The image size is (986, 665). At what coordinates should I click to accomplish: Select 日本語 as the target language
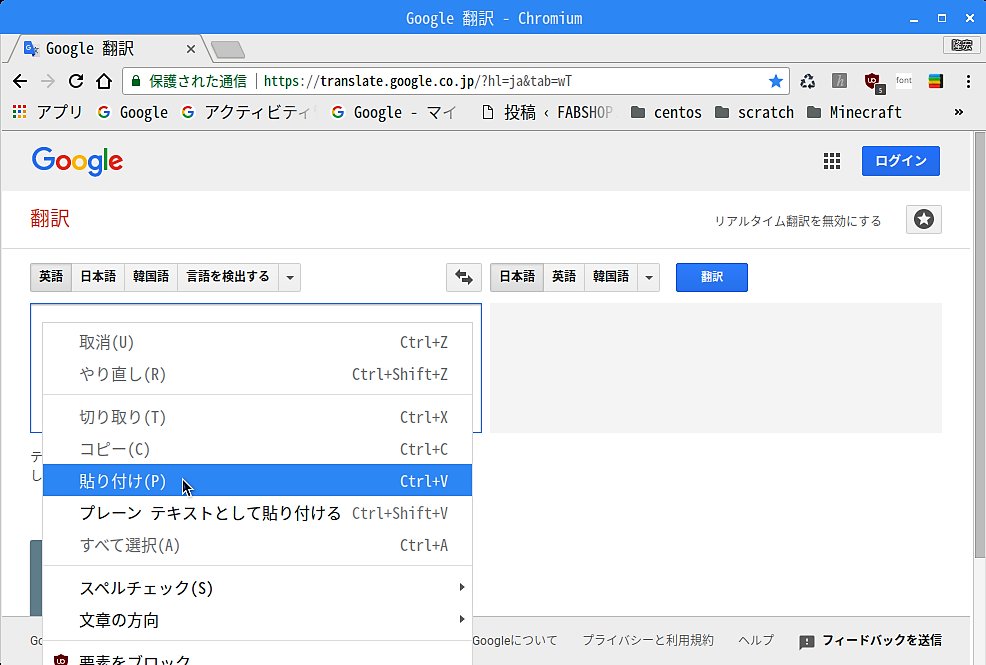[517, 277]
